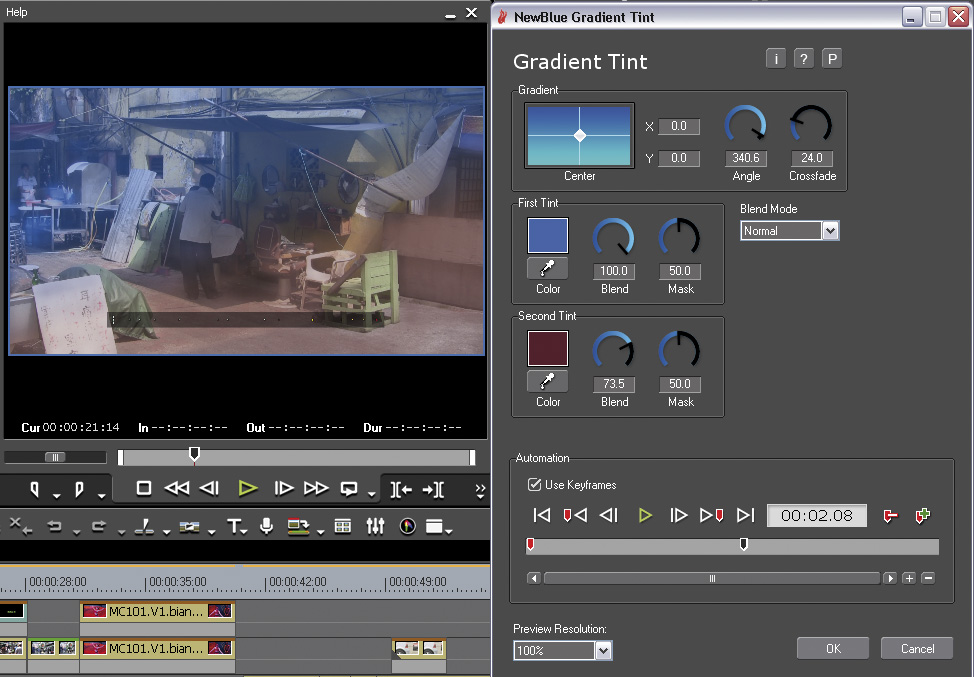Add a keyframe with the green plus icon
This screenshot has height=677, width=974.
click(922, 515)
